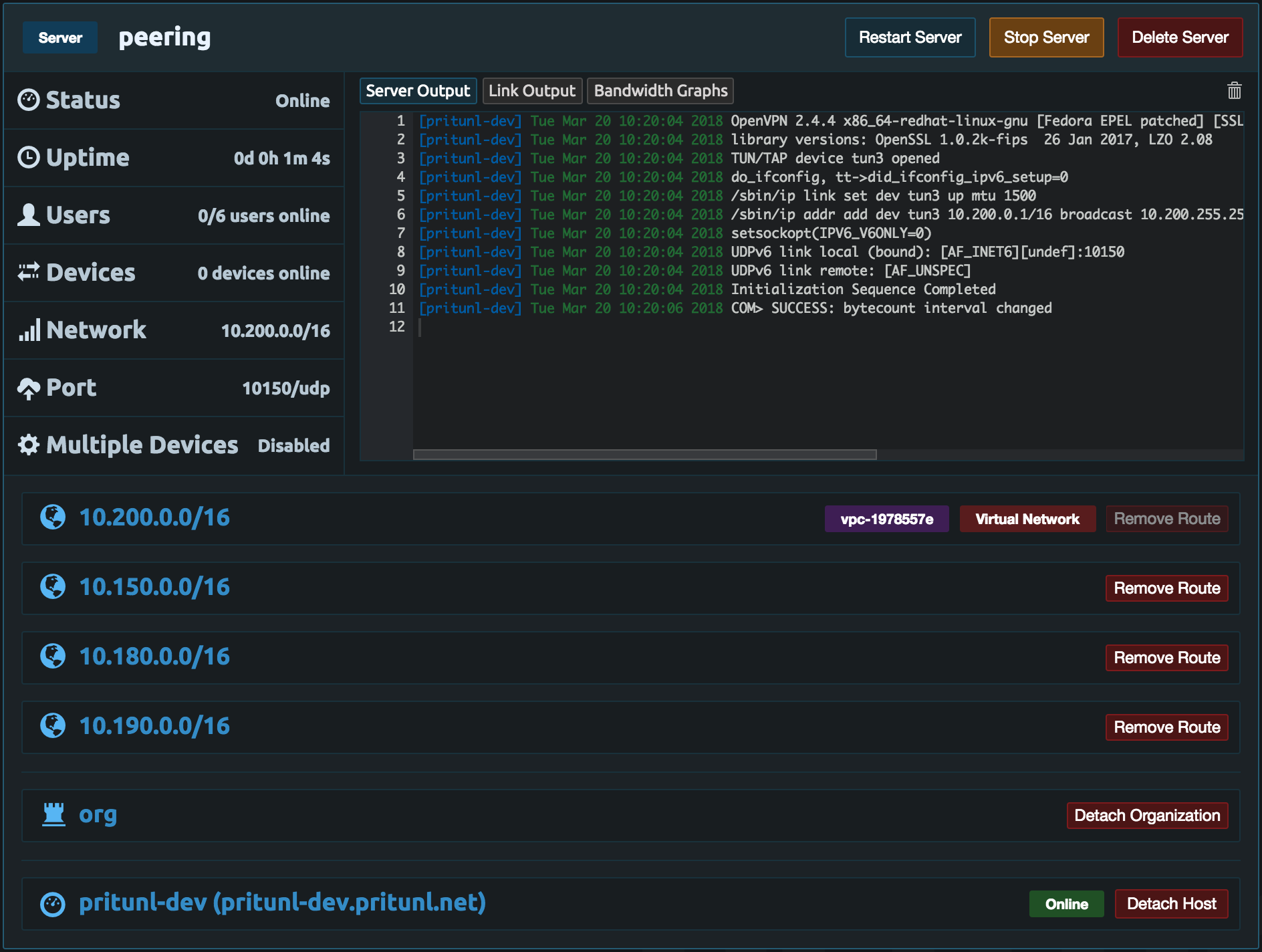The image size is (1262, 952).
Task: Click the Port cloud upload icon
Action: [28, 388]
